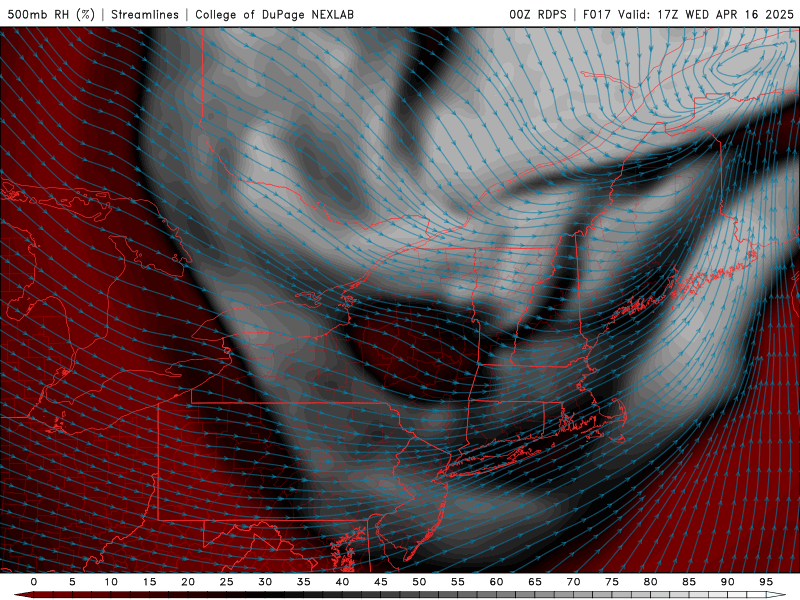The width and height of the screenshot is (800, 600).
Task: Click the colorbar label "35"
Action: pyautogui.click(x=304, y=582)
